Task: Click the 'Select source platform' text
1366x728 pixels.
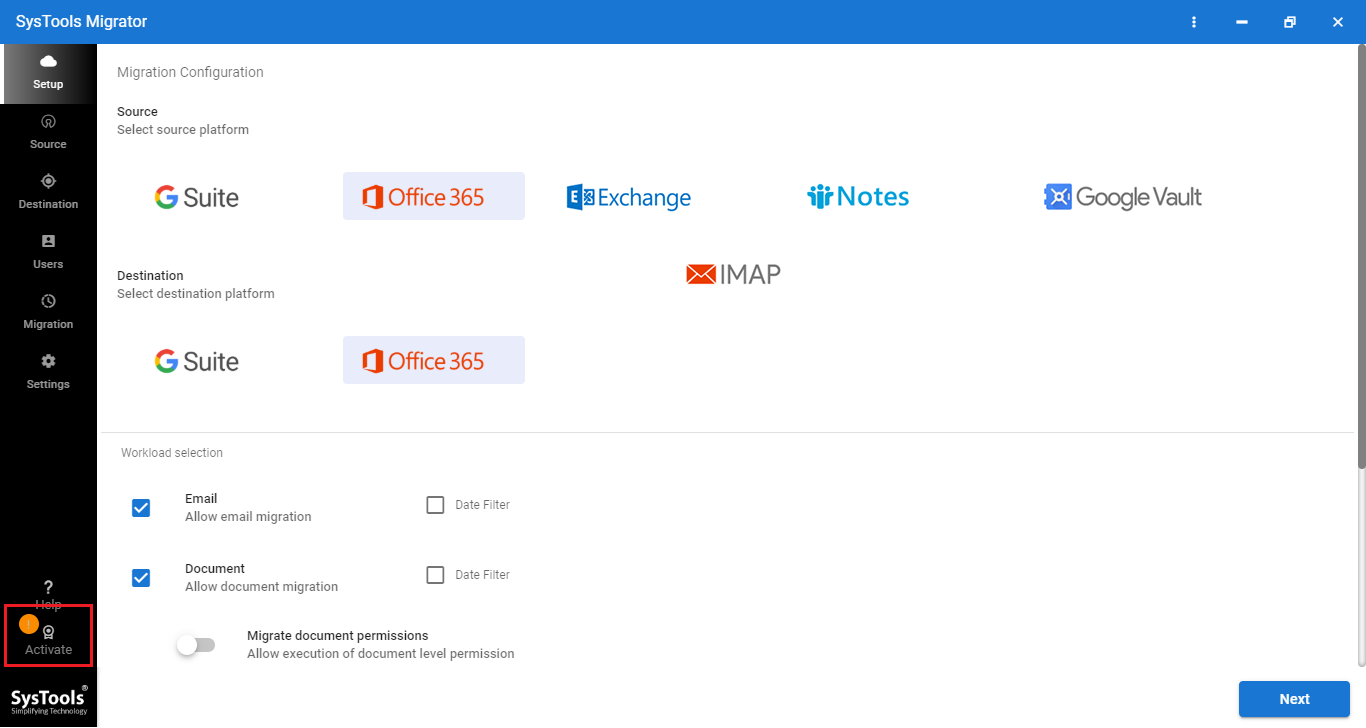Action: point(183,130)
